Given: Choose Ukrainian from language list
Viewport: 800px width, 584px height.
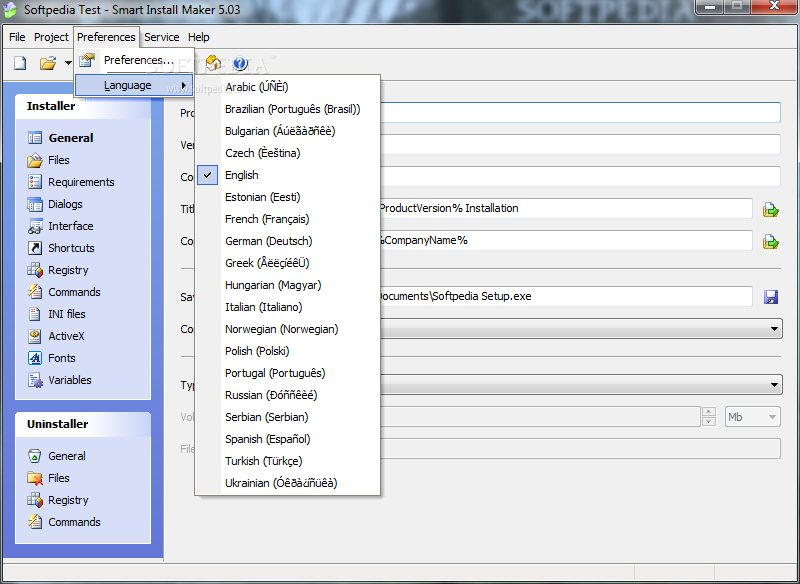Looking at the screenshot, I should click(288, 483).
